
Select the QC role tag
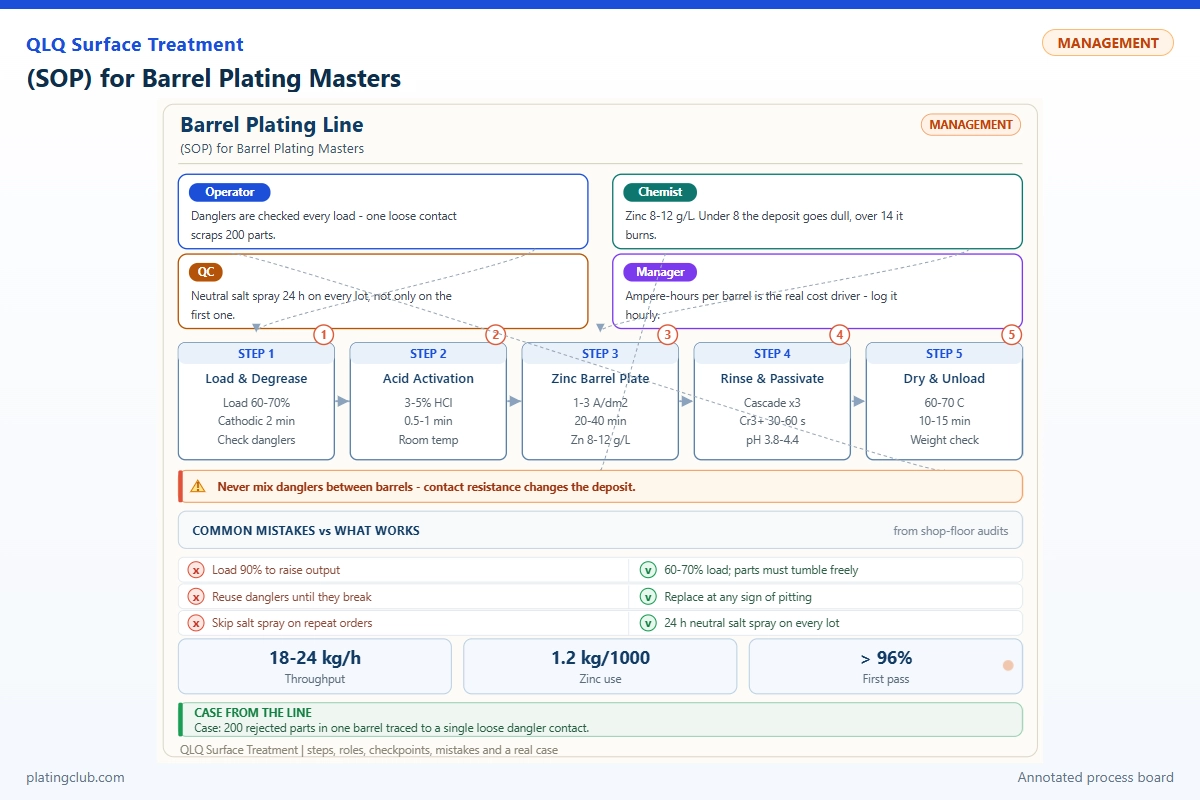206,272
